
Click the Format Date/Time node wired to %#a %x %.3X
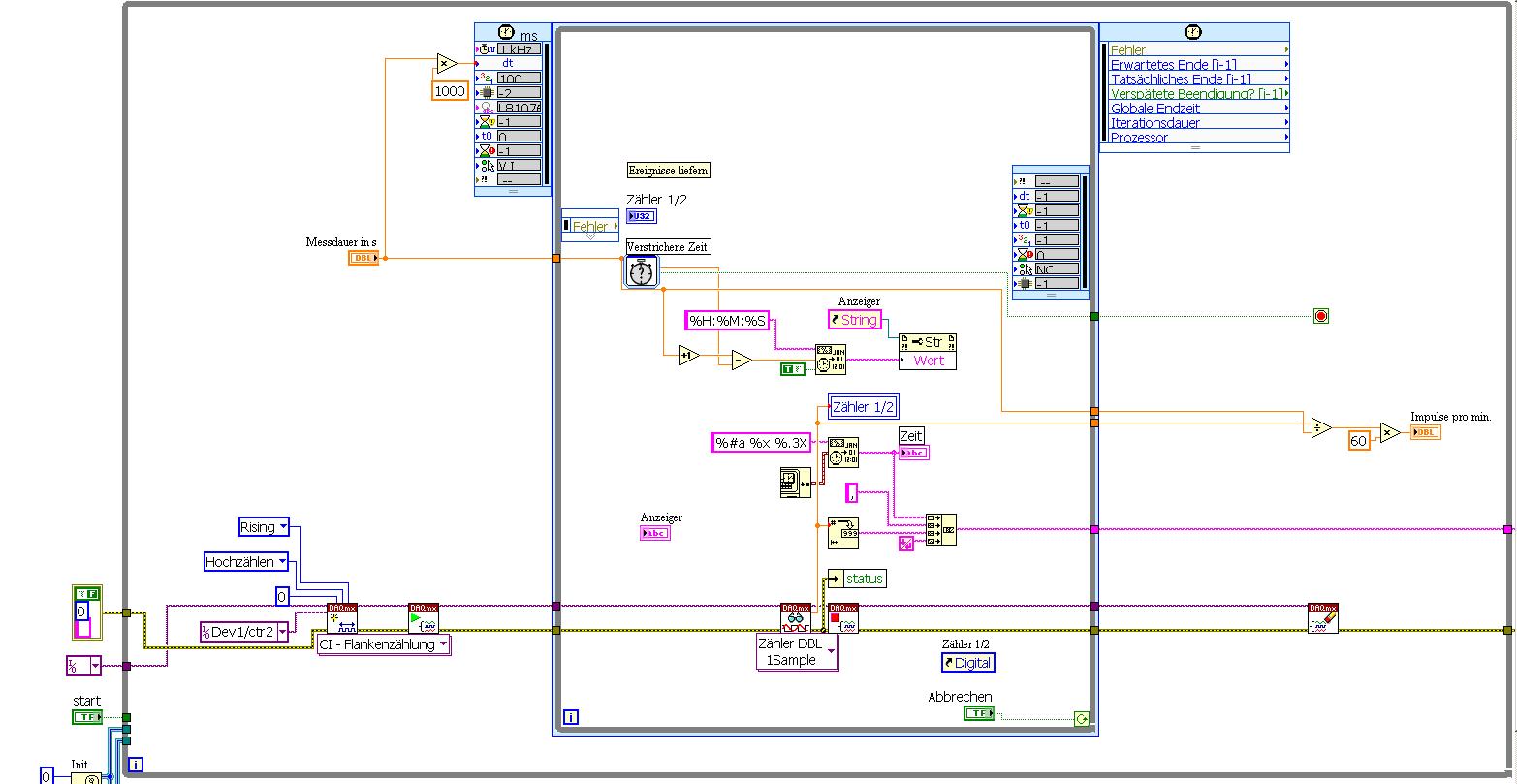point(843,453)
